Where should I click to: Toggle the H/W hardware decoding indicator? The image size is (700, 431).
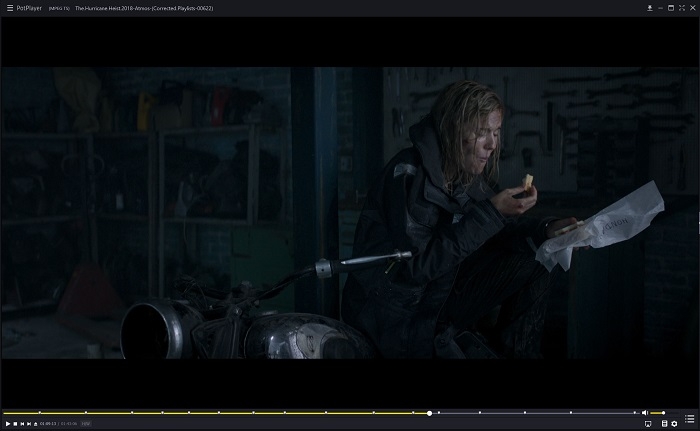point(86,423)
